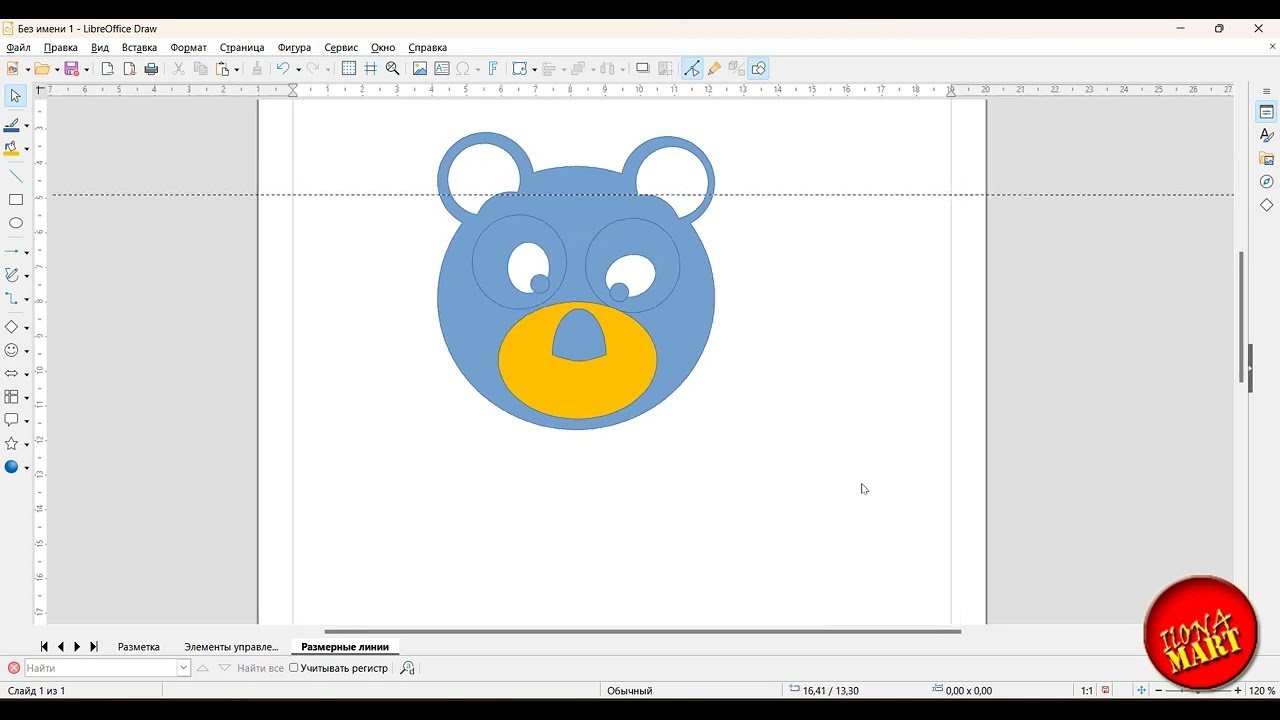
Task: Click the Paste clipboard icon
Action: 222,69
